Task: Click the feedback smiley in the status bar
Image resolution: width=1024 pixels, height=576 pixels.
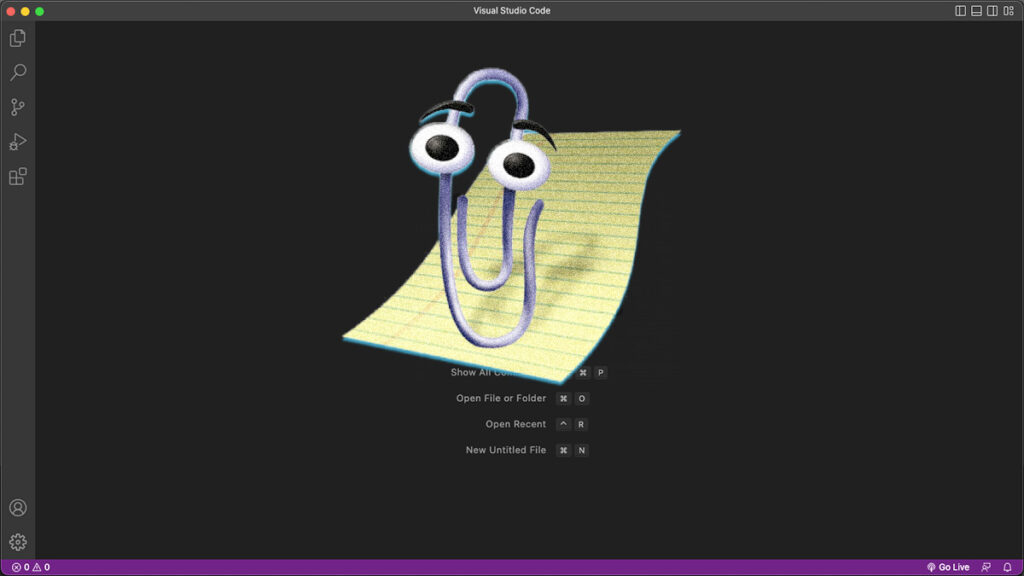Action: pyautogui.click(x=984, y=566)
